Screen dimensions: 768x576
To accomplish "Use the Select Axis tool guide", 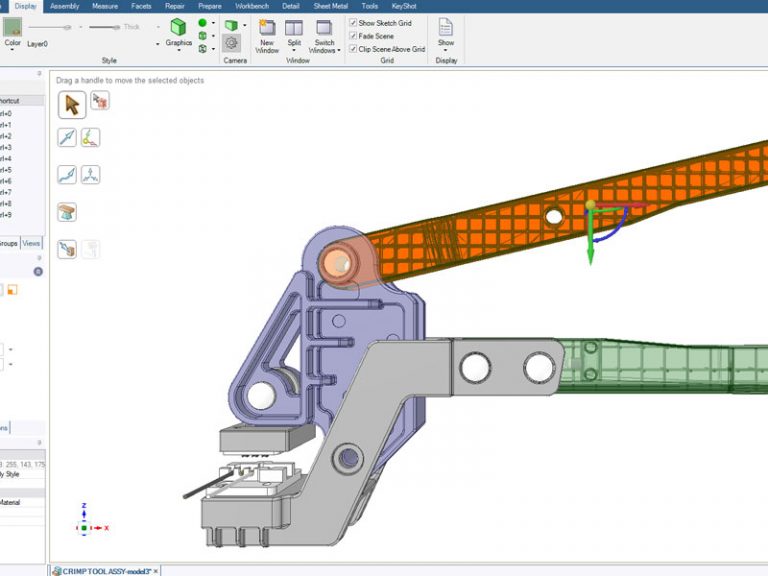I will pyautogui.click(x=90, y=137).
